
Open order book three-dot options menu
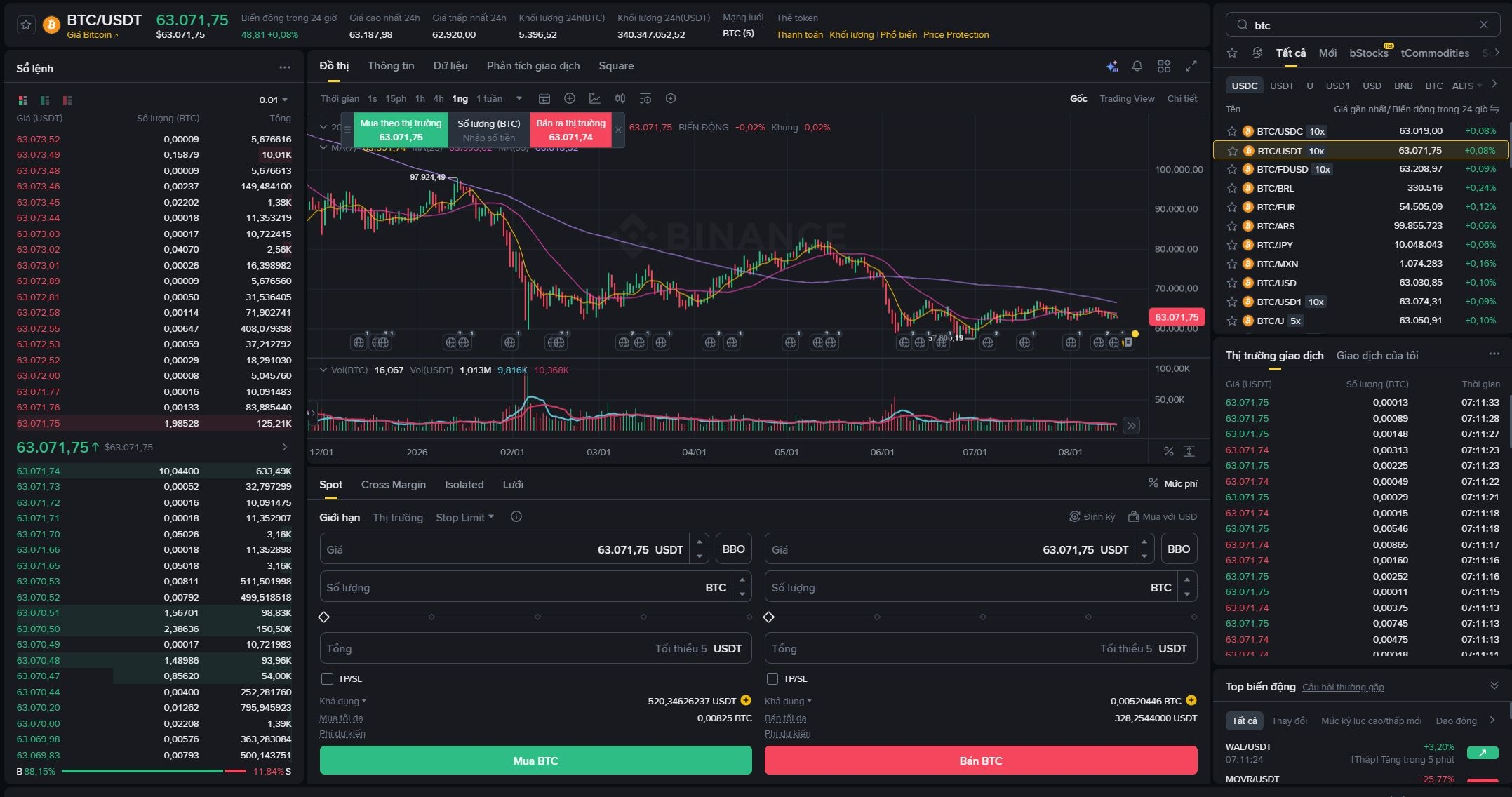[284, 67]
